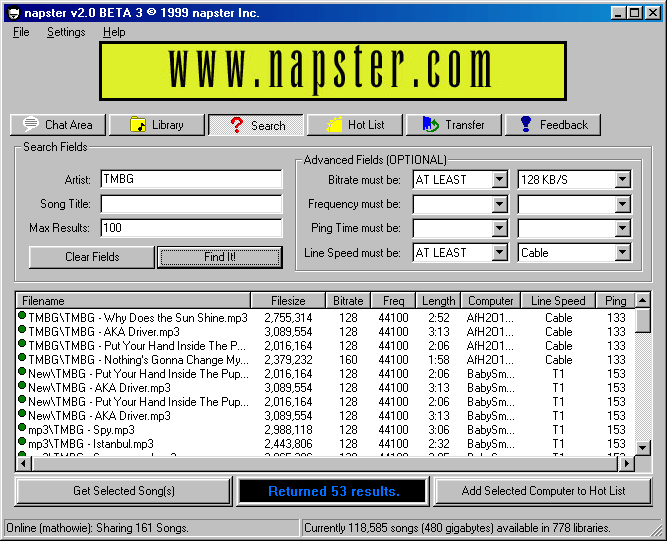Click Get Selected Song(s) button

pyautogui.click(x=124, y=491)
